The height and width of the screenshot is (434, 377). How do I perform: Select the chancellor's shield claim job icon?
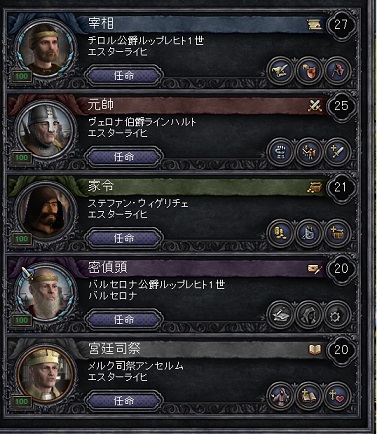(309, 71)
